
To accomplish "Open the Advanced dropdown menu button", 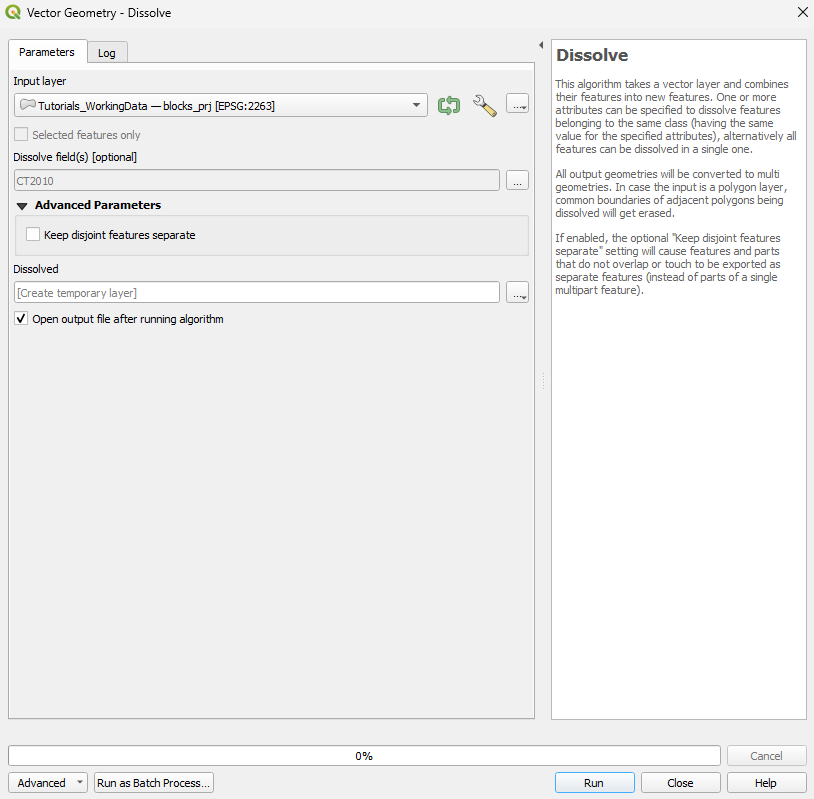I will point(47,782).
